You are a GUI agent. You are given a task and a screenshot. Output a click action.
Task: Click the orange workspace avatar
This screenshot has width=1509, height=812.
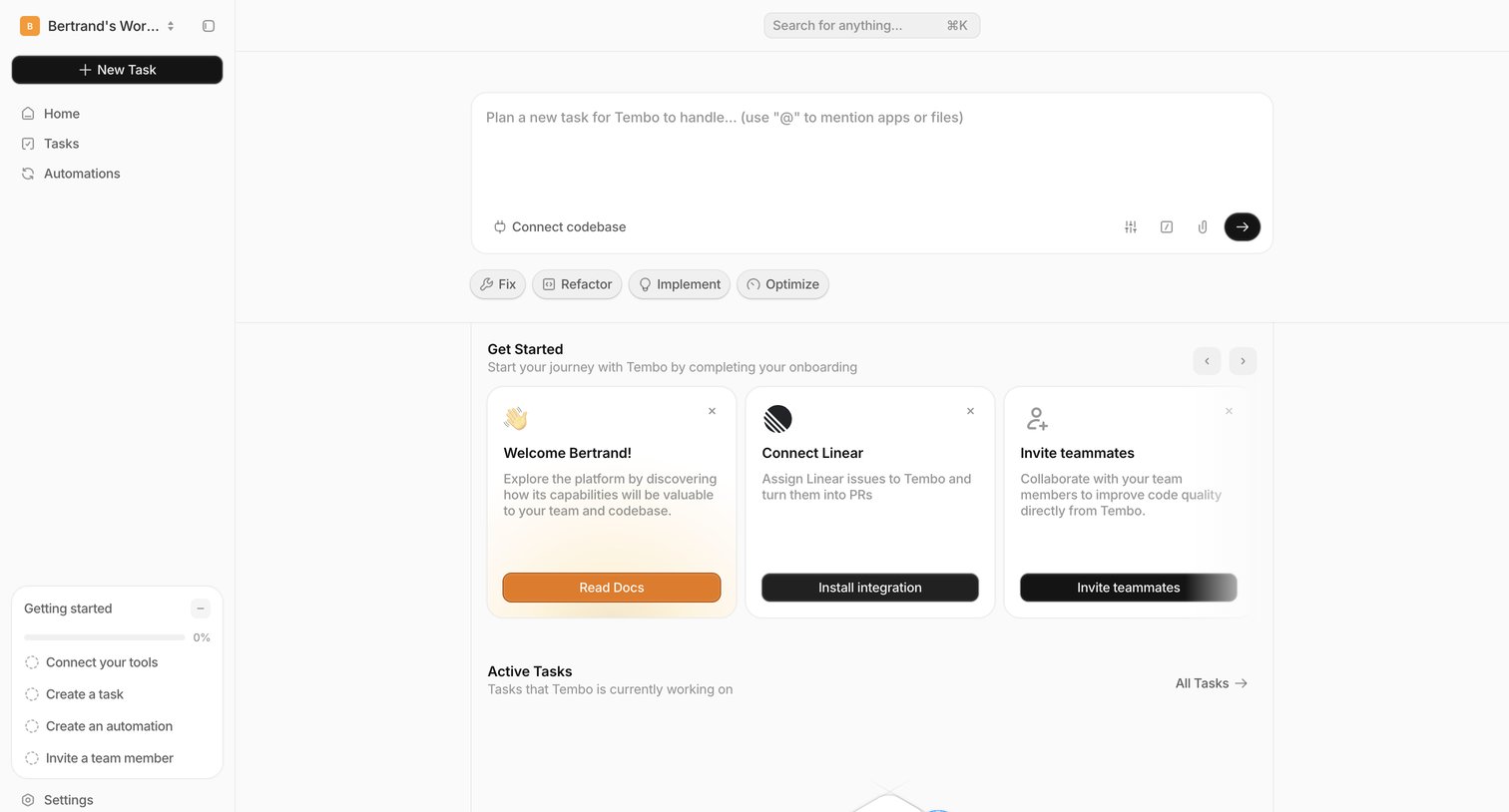[30, 26]
